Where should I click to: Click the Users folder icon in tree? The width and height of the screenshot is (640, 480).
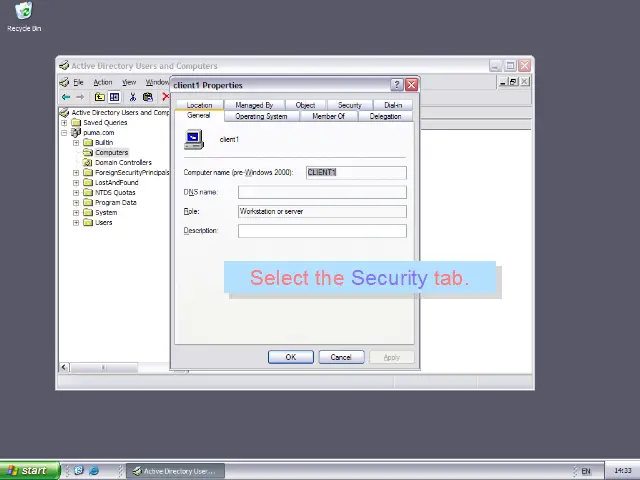pyautogui.click(x=88, y=222)
